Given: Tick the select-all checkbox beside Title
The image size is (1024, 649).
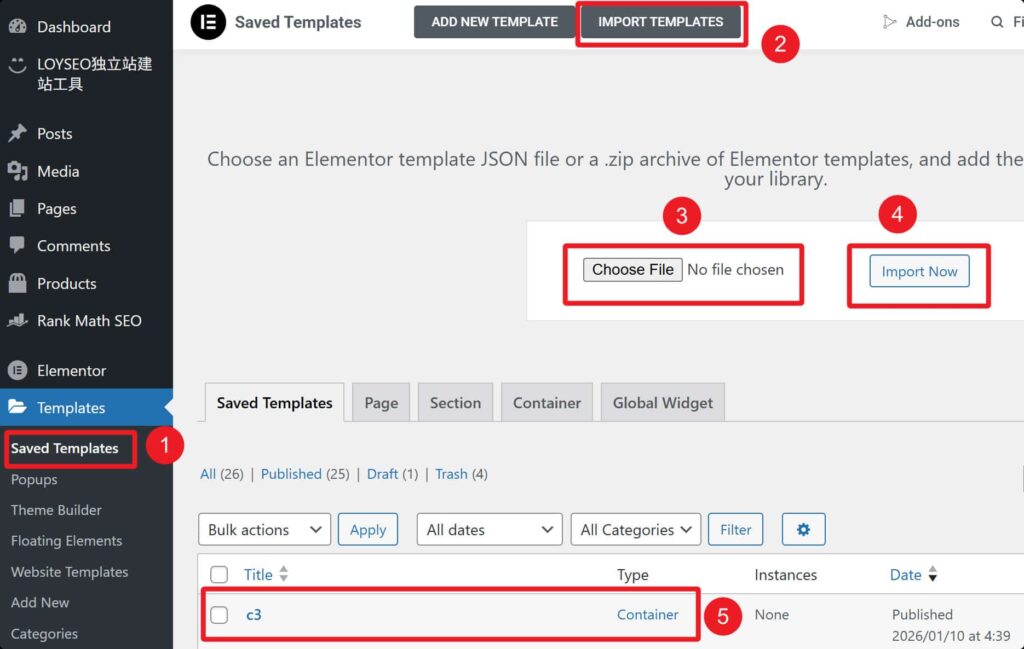Looking at the screenshot, I should (219, 575).
